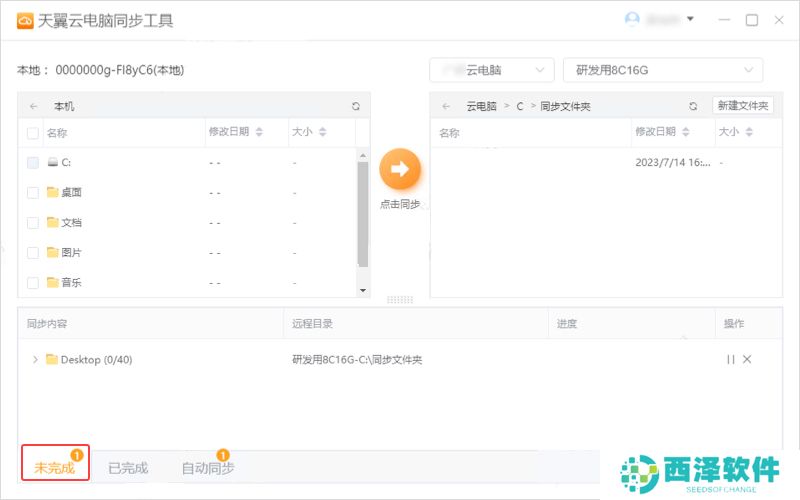Refresh the cloud 同步文件夹 file list
The height and width of the screenshot is (500, 800).
coord(693,106)
